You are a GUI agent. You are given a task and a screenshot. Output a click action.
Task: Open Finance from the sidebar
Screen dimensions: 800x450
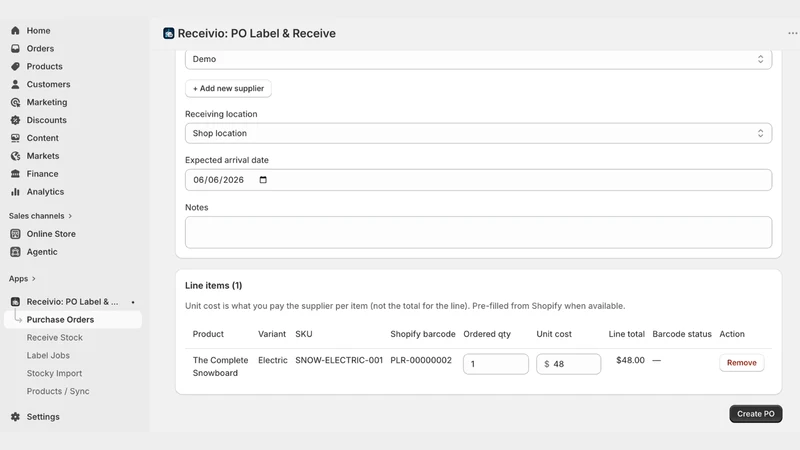pos(42,173)
